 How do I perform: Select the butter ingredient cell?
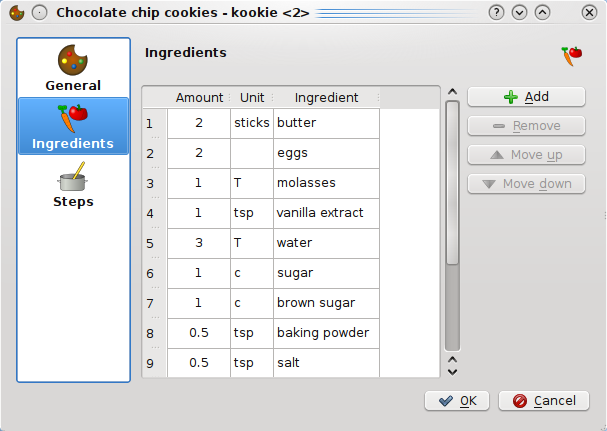326,123
